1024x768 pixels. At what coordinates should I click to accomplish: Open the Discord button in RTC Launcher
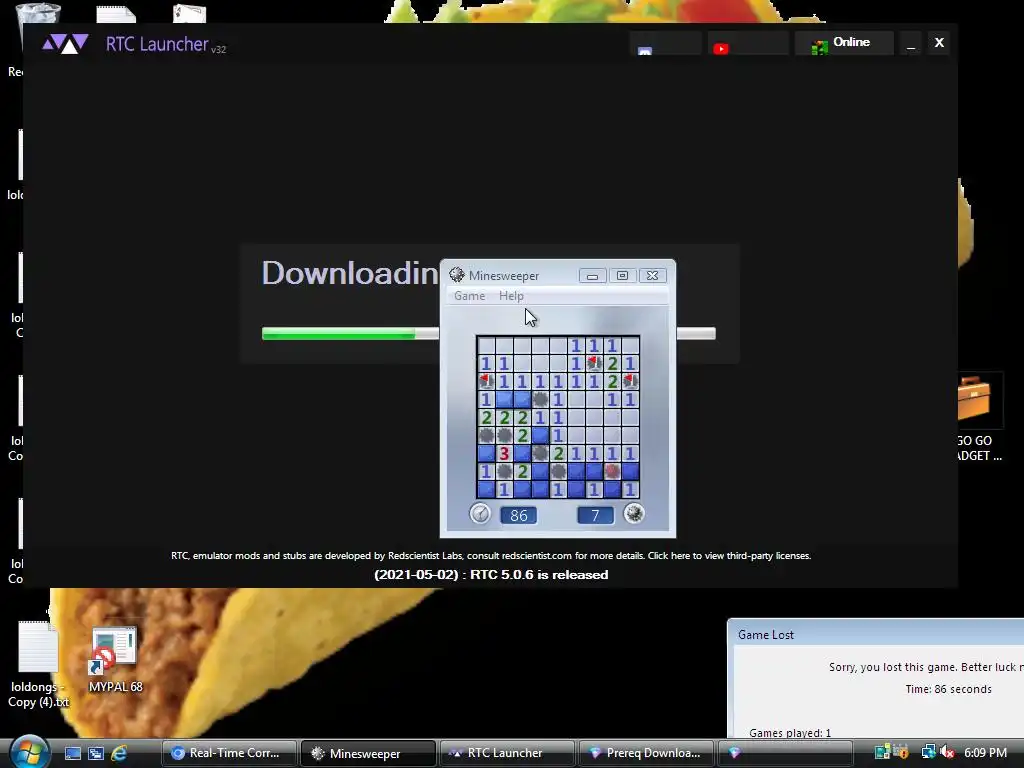[665, 43]
